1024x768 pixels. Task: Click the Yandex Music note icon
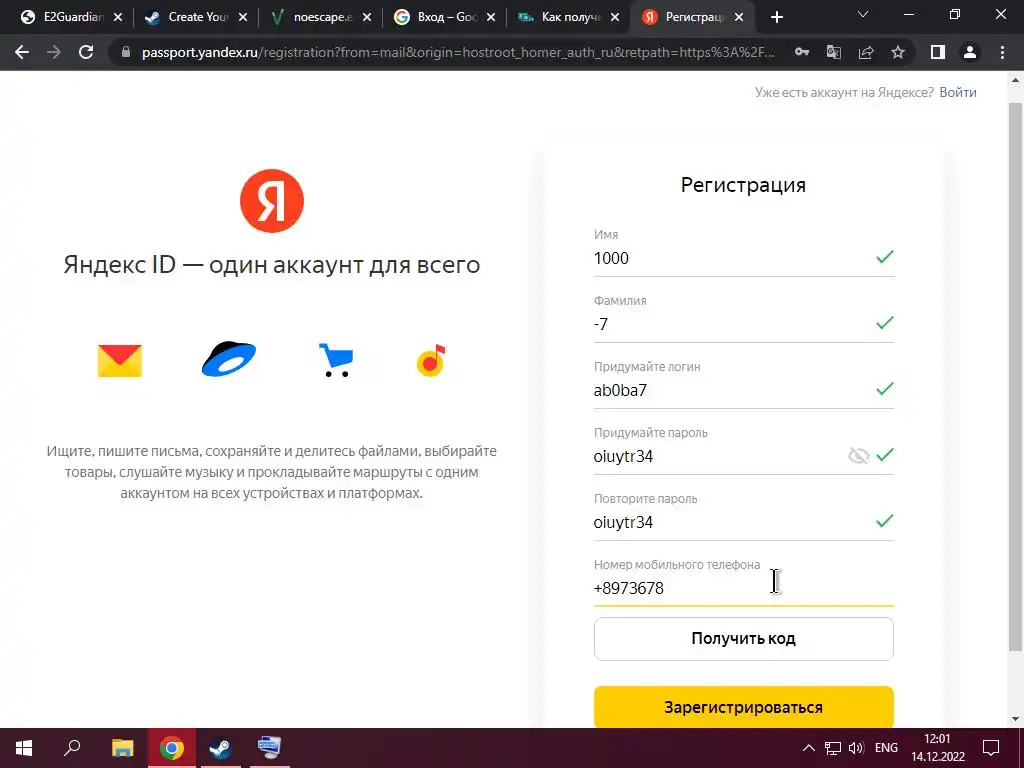431,360
